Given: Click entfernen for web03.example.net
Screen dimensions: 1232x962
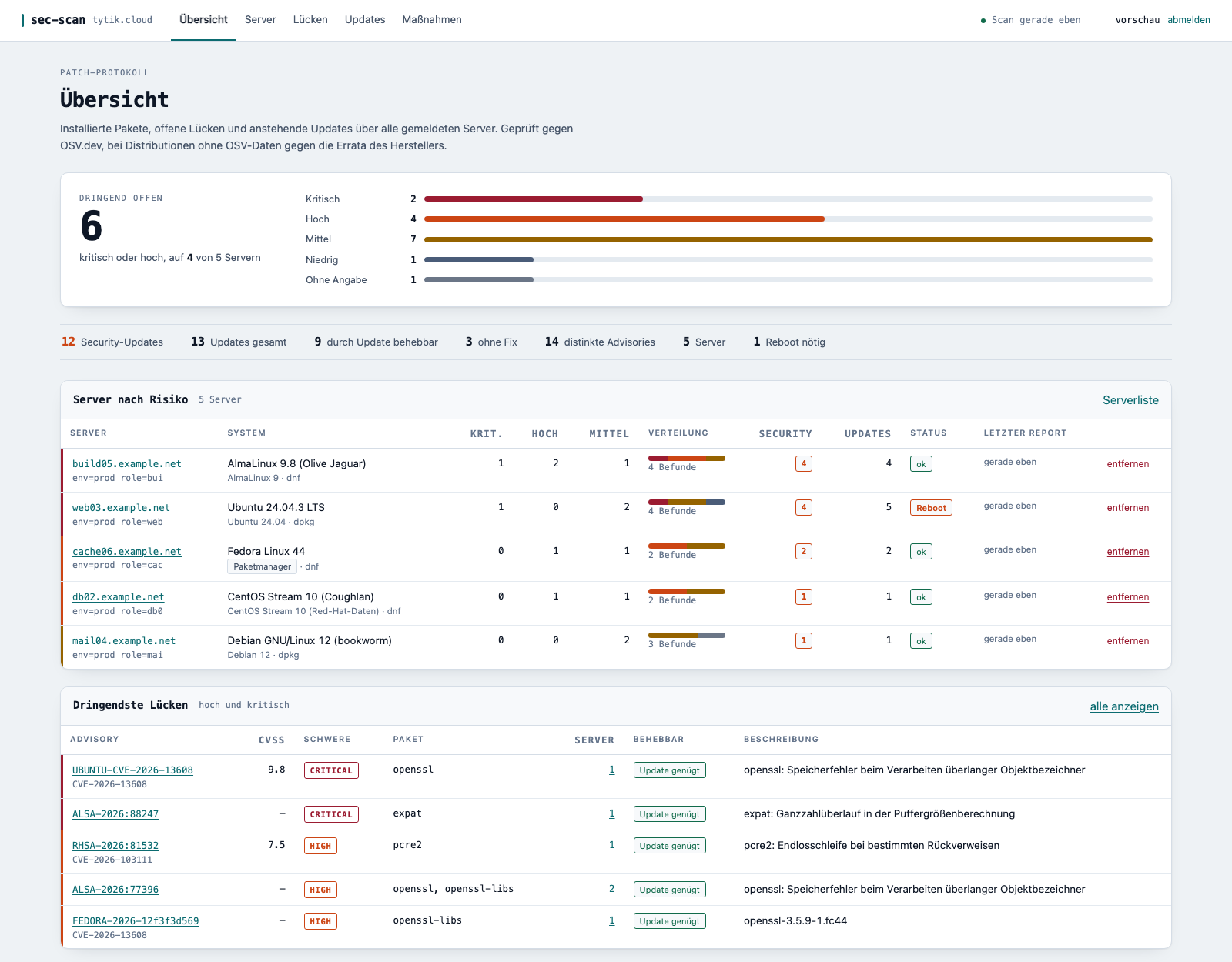Looking at the screenshot, I should [x=1127, y=508].
